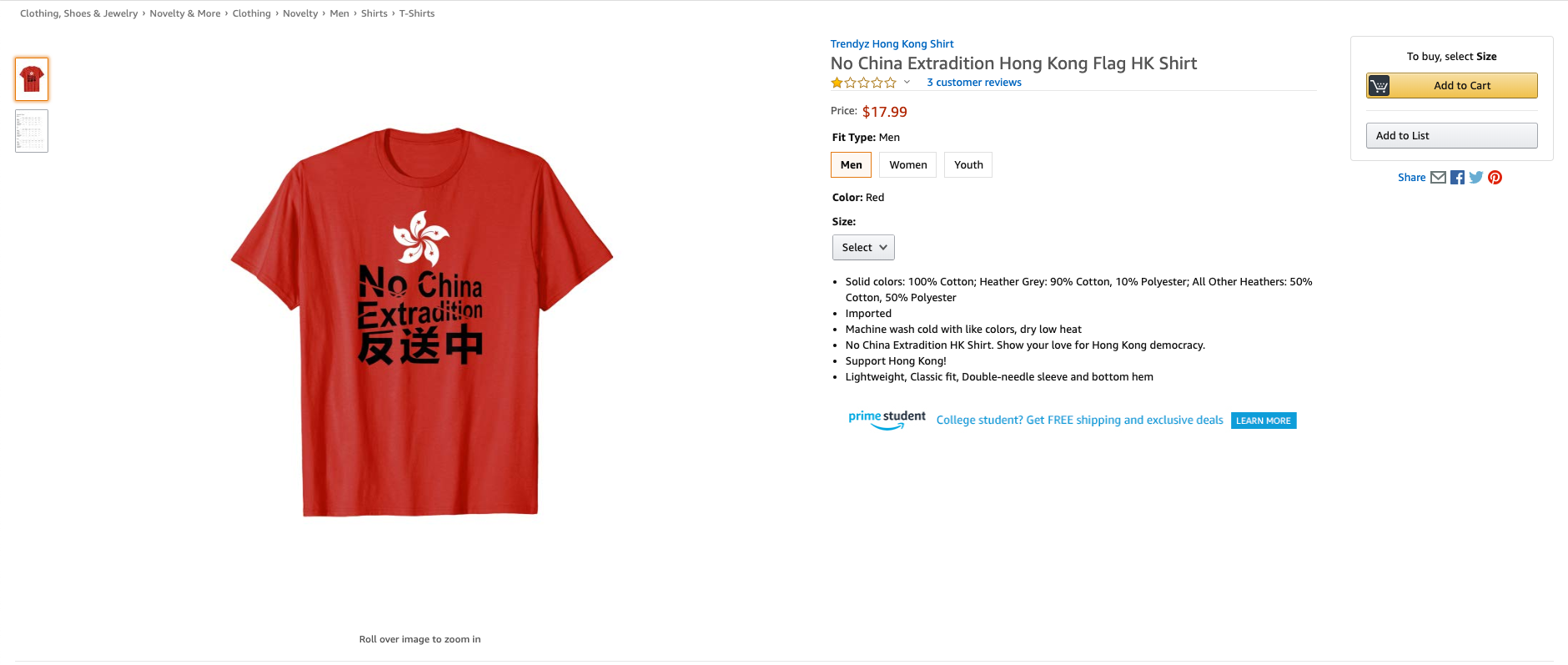The image size is (1568, 665).
Task: Click the Learn More badge
Action: [x=1263, y=421]
